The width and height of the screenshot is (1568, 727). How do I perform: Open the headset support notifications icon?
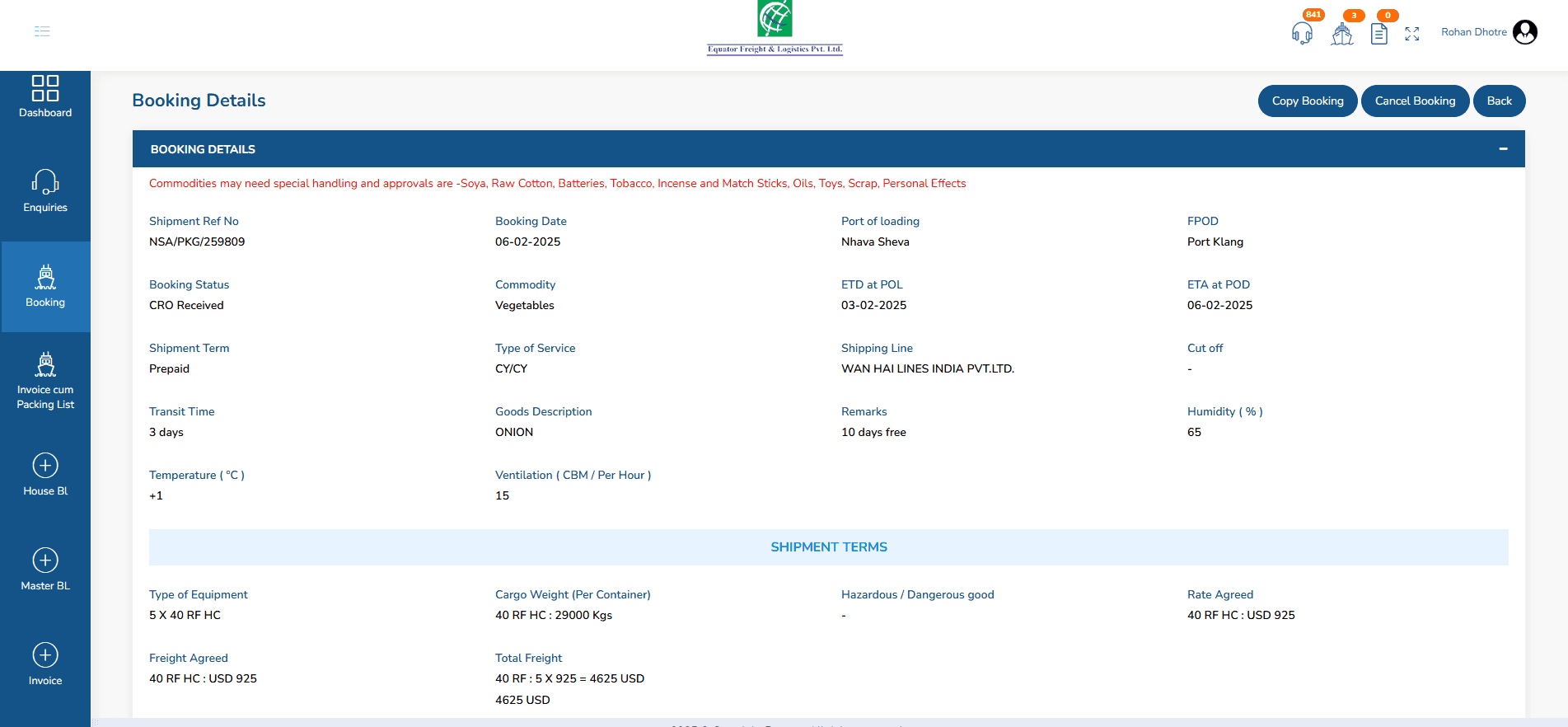click(1302, 33)
